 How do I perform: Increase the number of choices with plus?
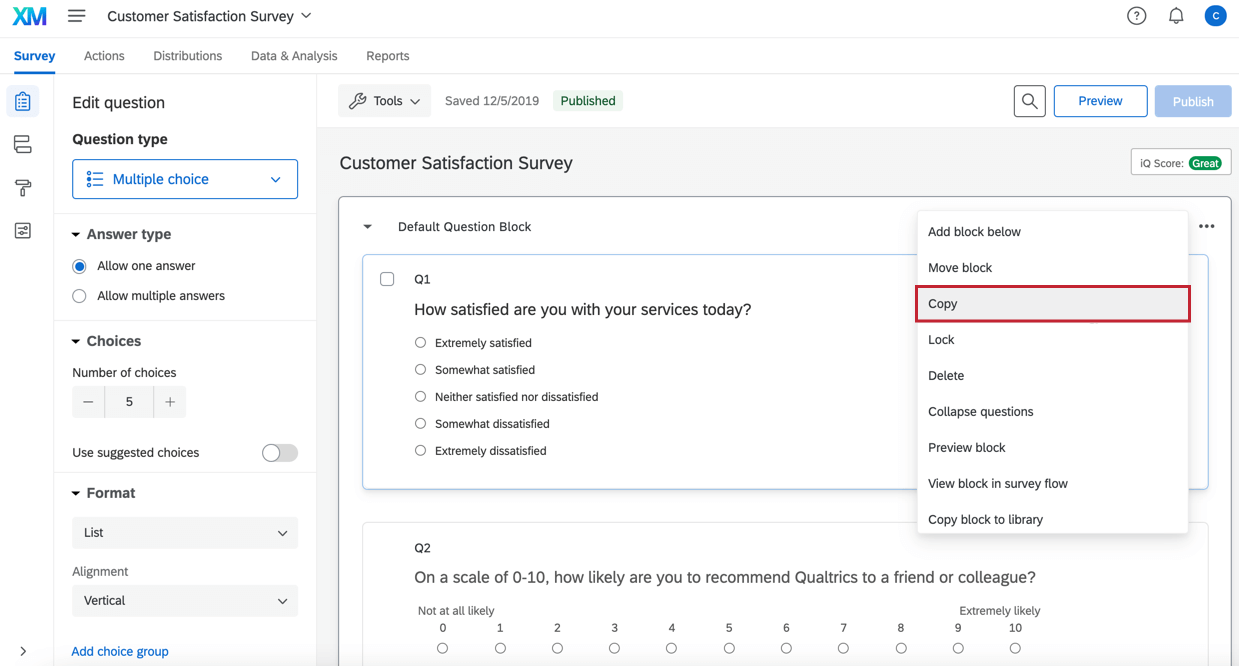170,402
